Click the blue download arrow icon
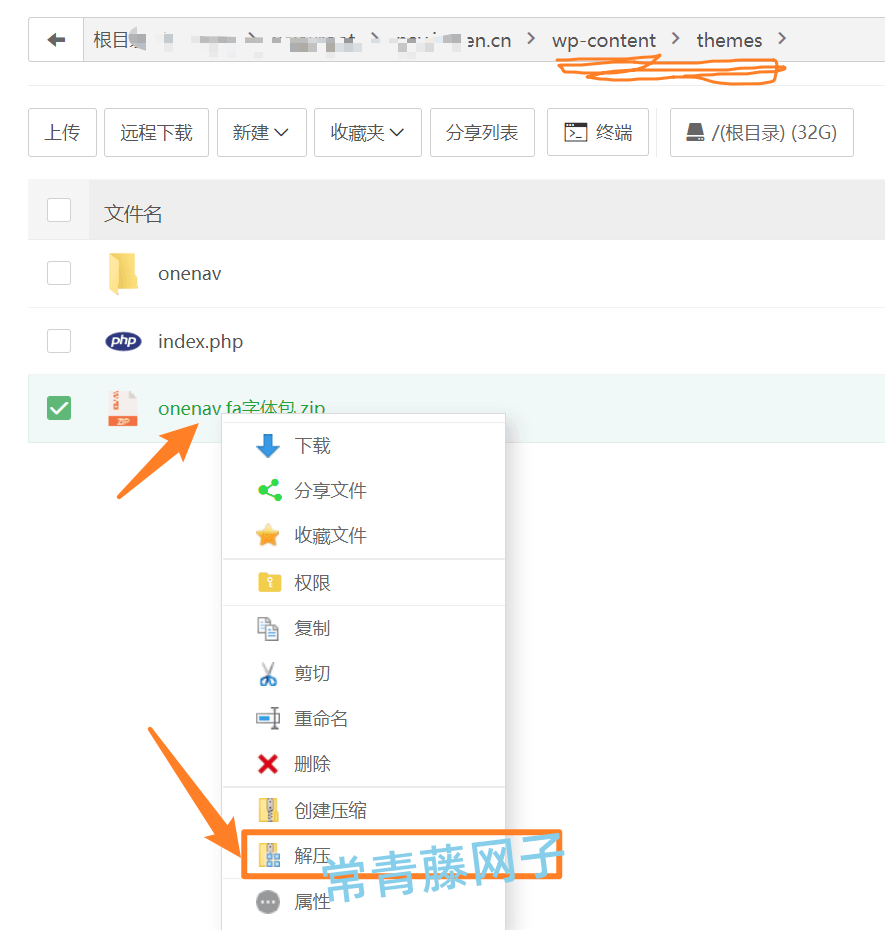Viewport: 885px width, 930px height. [x=268, y=445]
